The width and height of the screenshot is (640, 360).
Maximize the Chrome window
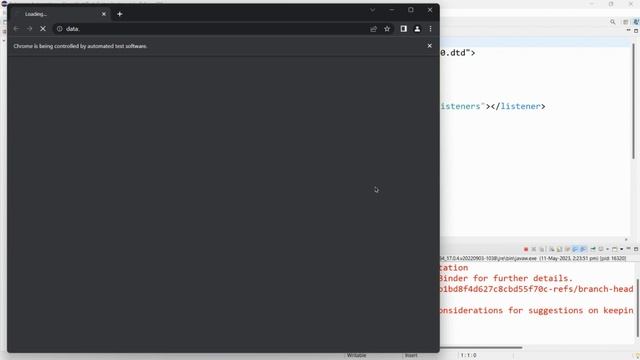click(x=411, y=10)
